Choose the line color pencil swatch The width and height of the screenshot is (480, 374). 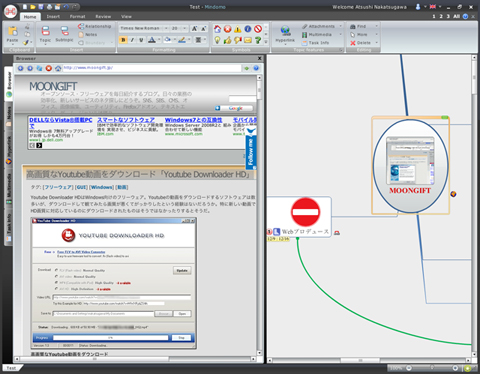[182, 40]
